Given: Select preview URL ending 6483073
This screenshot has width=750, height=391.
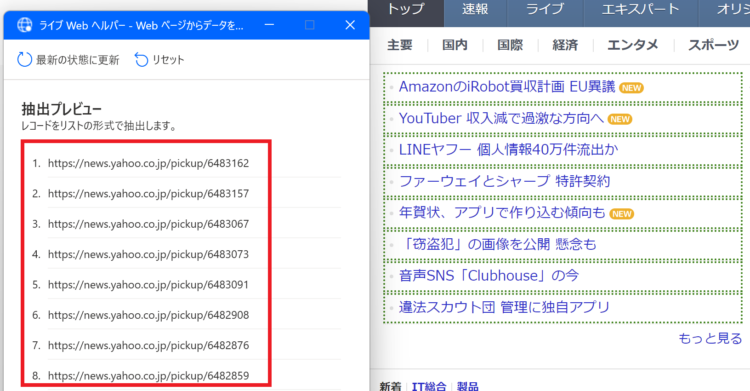Looking at the screenshot, I should click(x=148, y=254).
